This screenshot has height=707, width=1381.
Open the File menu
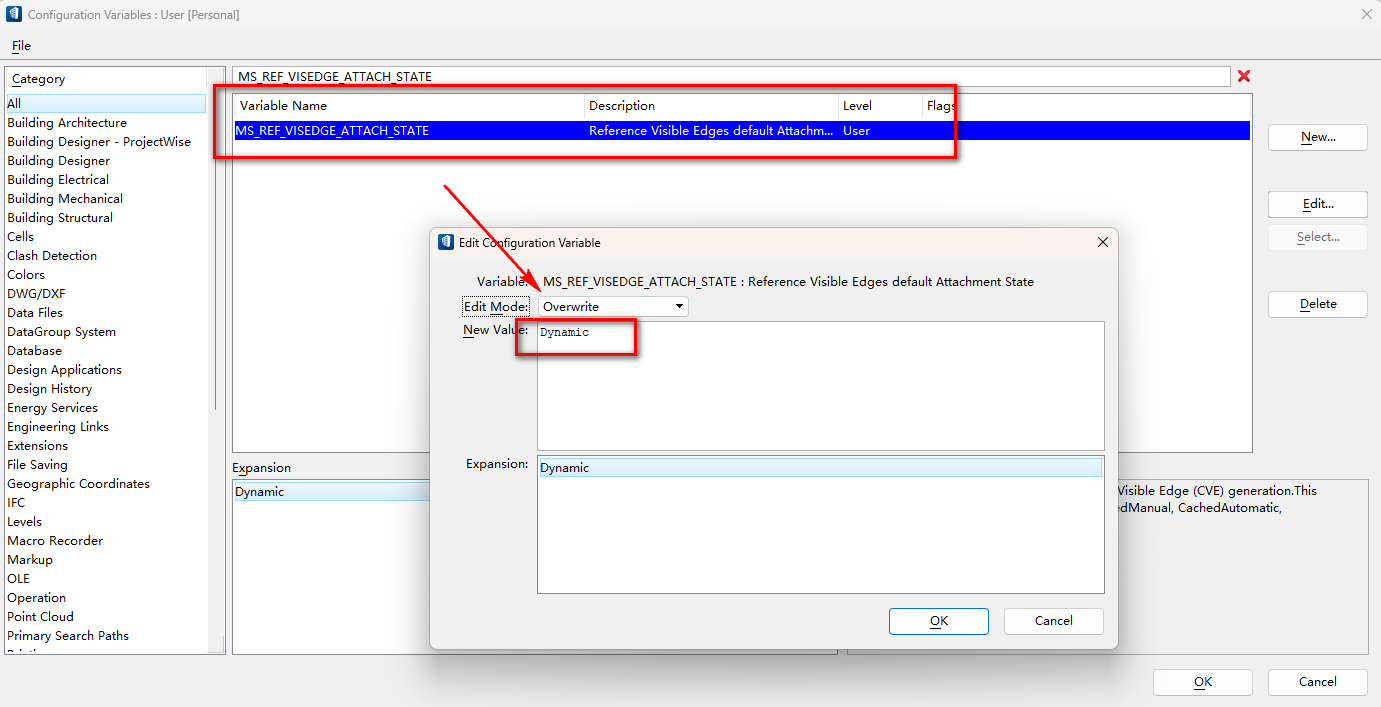coord(21,45)
